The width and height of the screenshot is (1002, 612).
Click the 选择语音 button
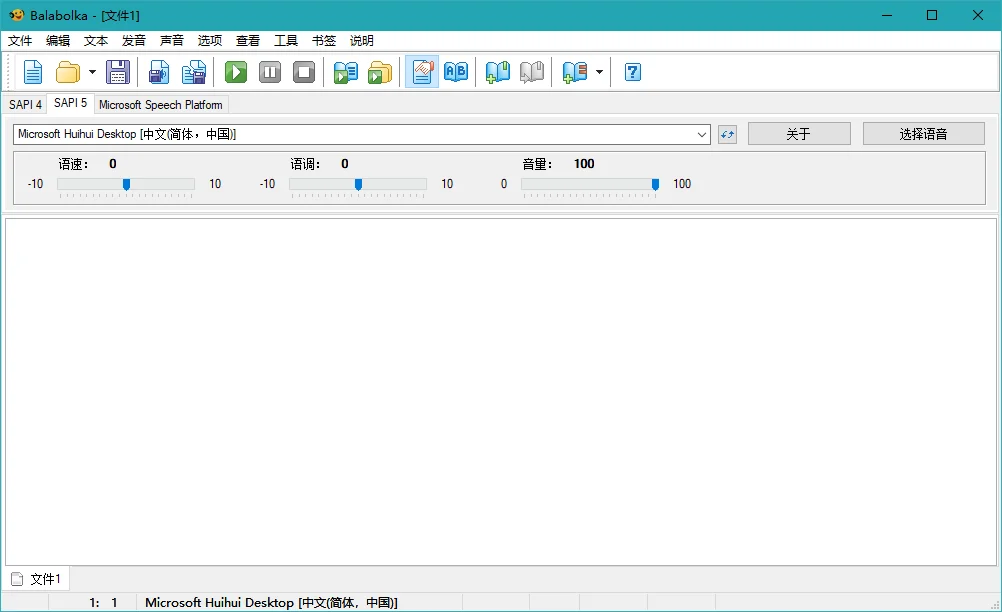pyautogui.click(x=923, y=134)
